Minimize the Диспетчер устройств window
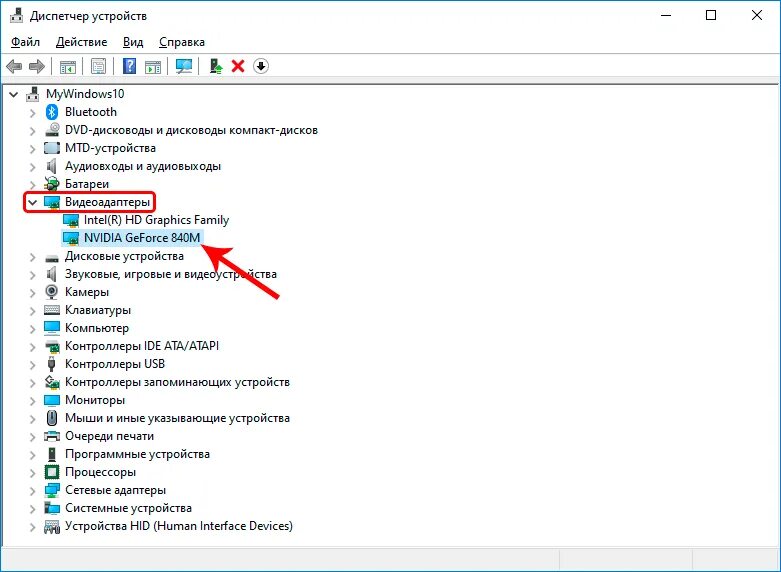The width and height of the screenshot is (781, 572). click(x=666, y=15)
